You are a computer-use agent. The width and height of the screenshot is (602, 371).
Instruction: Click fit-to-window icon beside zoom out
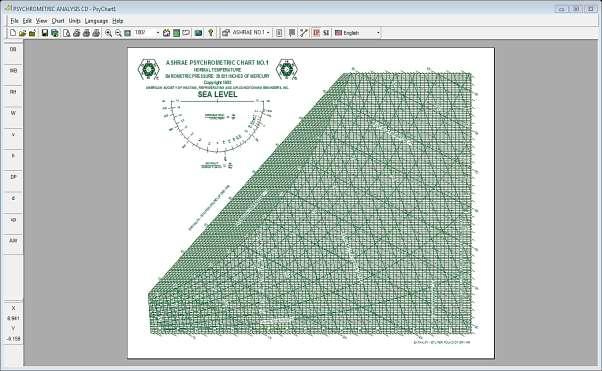(128, 33)
